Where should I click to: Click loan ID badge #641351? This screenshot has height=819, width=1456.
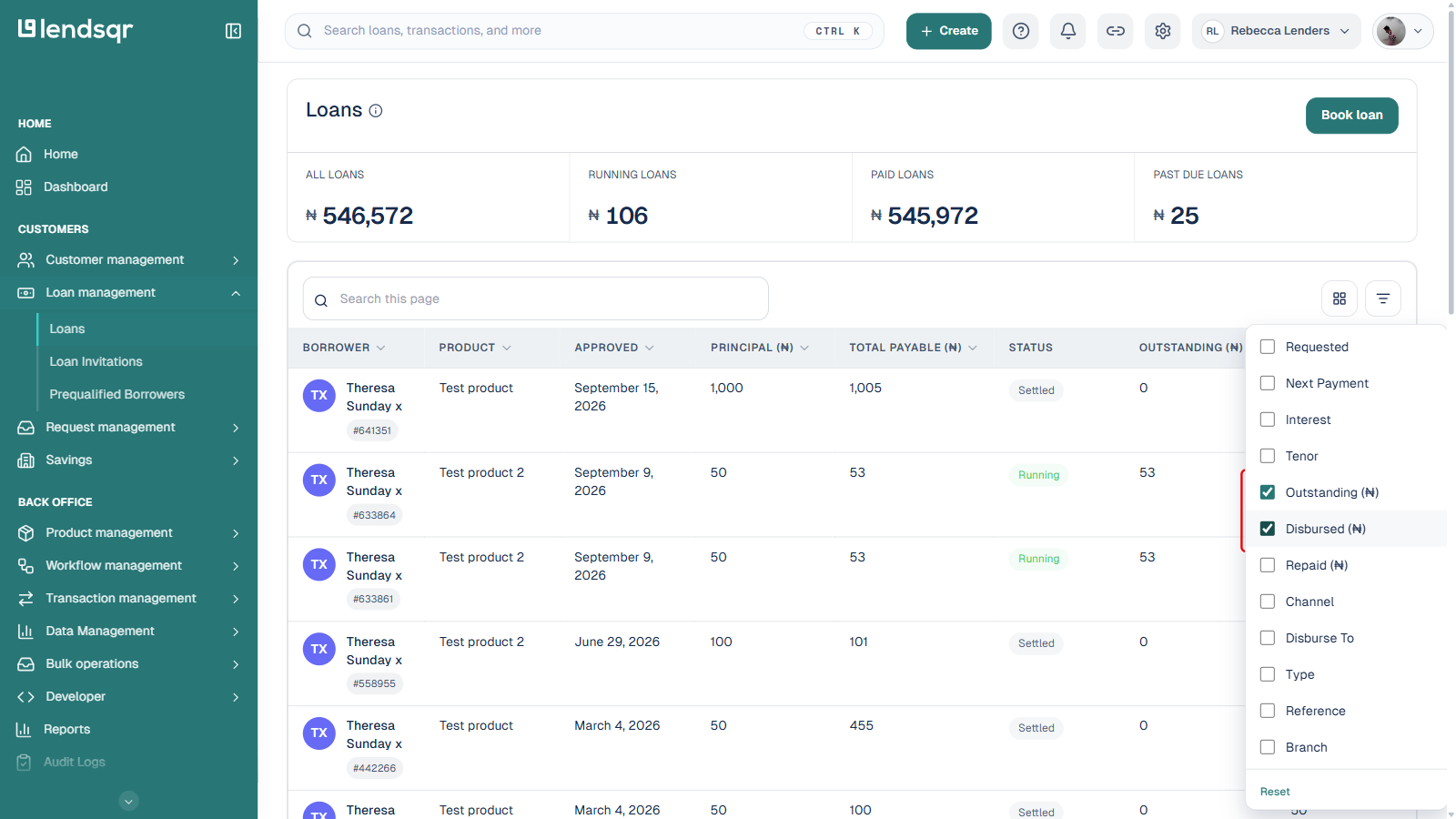coord(372,430)
